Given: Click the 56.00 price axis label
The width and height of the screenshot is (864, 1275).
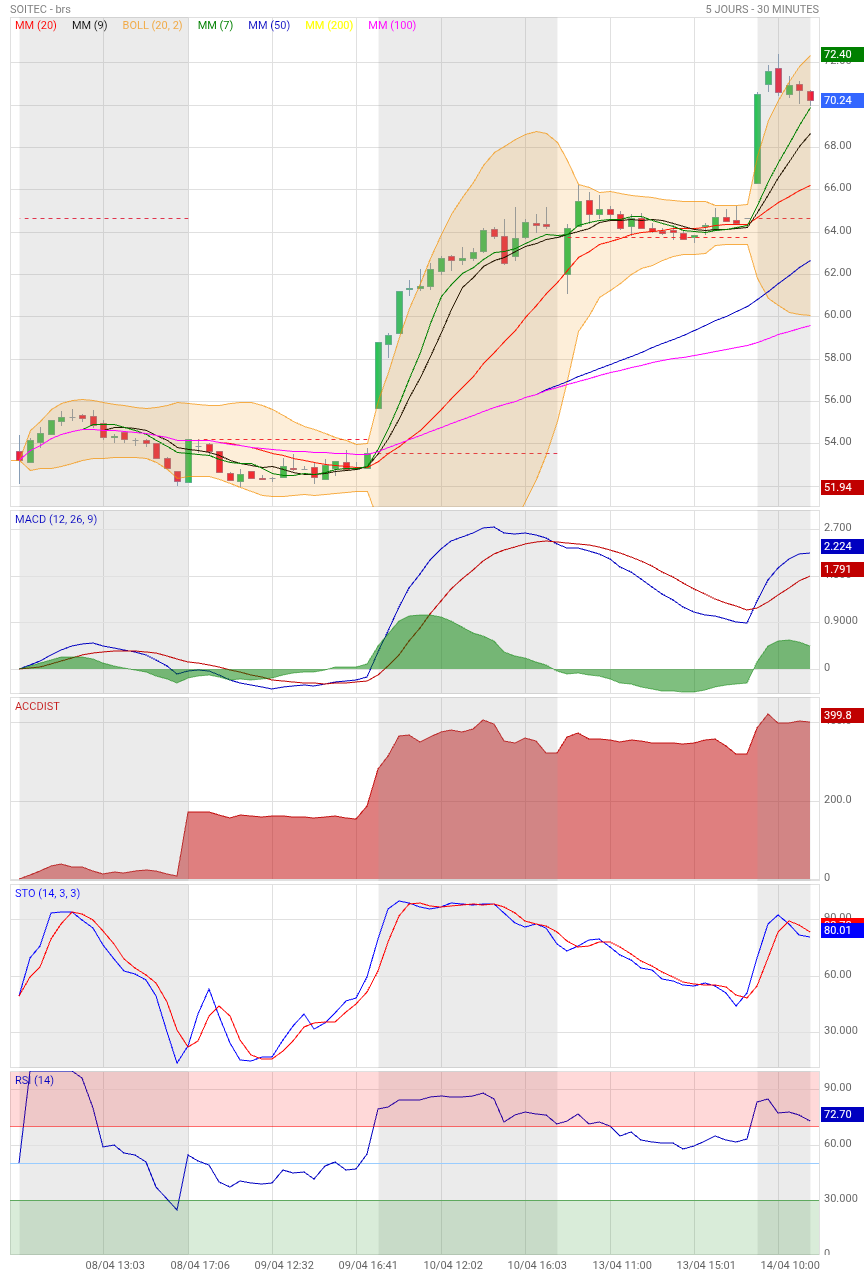Looking at the screenshot, I should click(x=837, y=400).
